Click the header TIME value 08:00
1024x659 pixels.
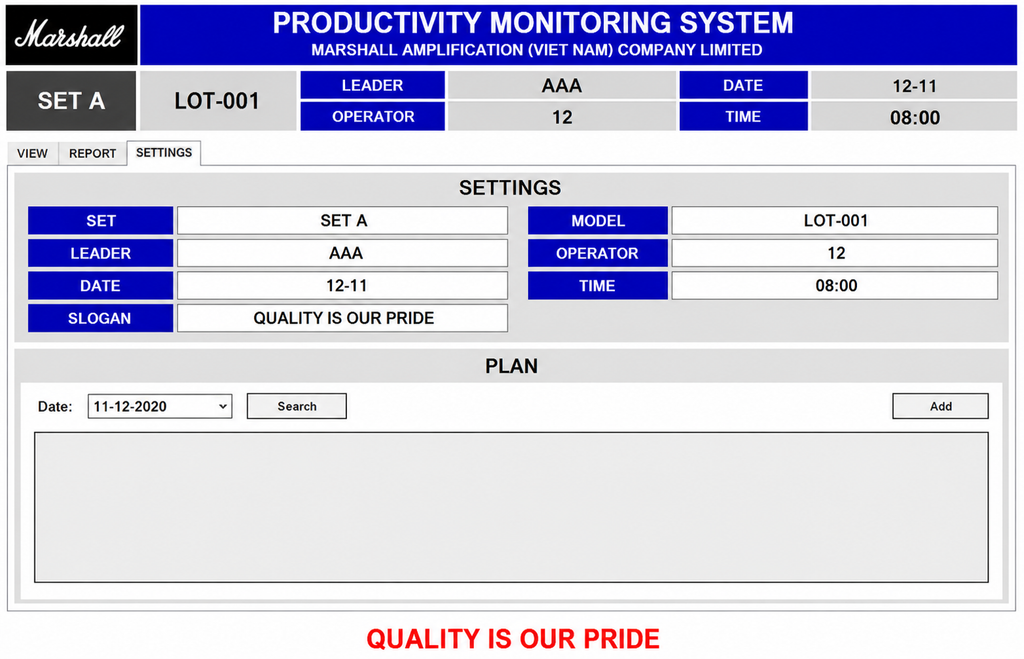coord(914,118)
